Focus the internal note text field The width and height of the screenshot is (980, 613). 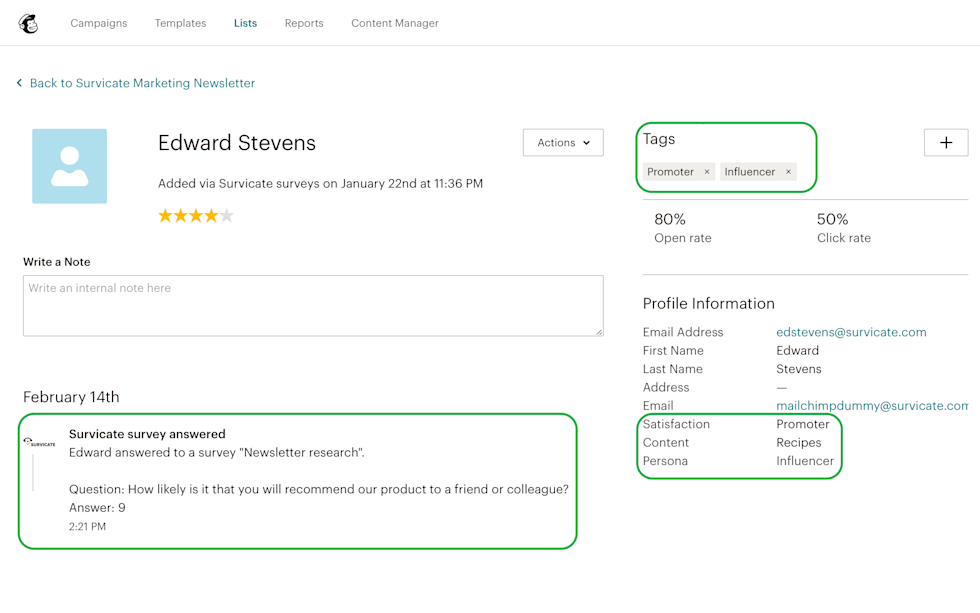pyautogui.click(x=313, y=305)
